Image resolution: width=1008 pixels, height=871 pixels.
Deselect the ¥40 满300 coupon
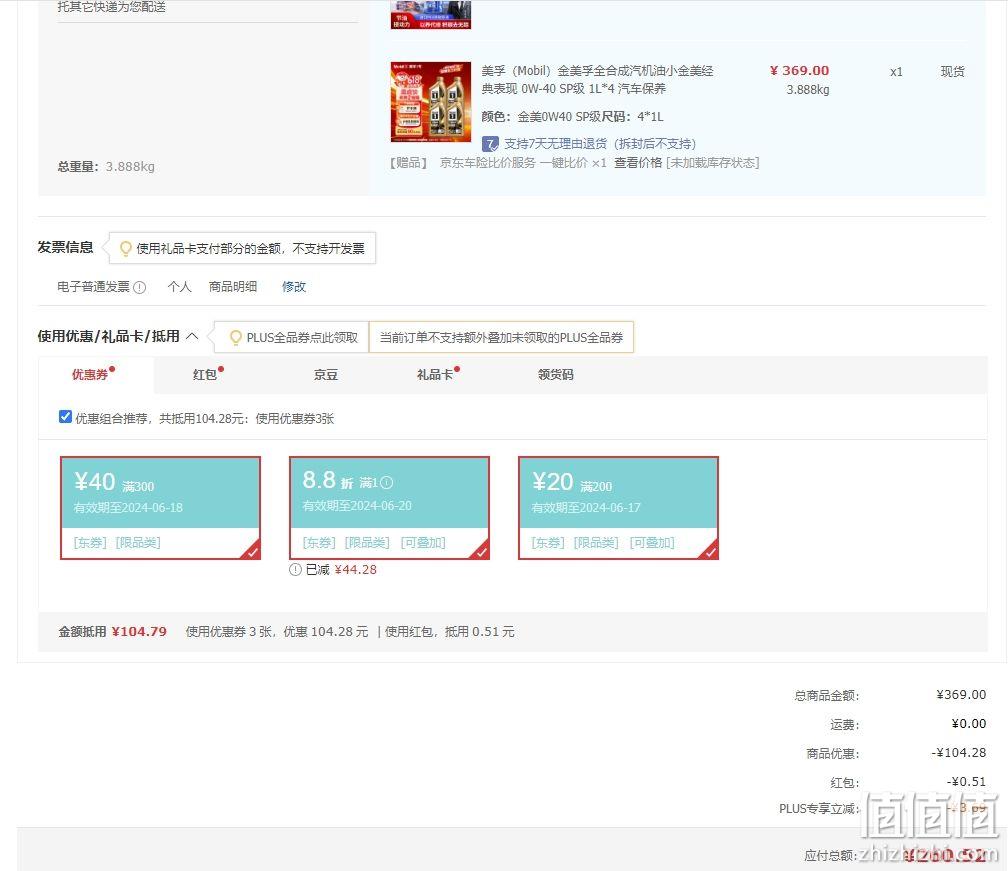pos(160,508)
